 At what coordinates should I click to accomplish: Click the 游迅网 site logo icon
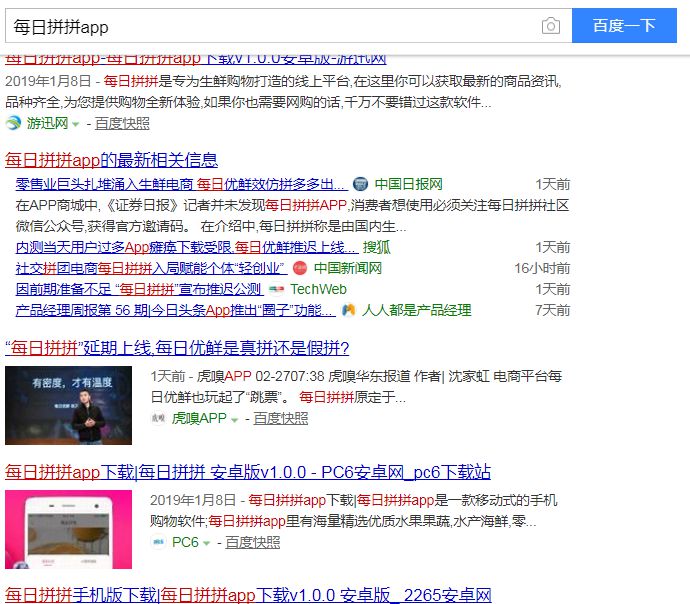13,123
